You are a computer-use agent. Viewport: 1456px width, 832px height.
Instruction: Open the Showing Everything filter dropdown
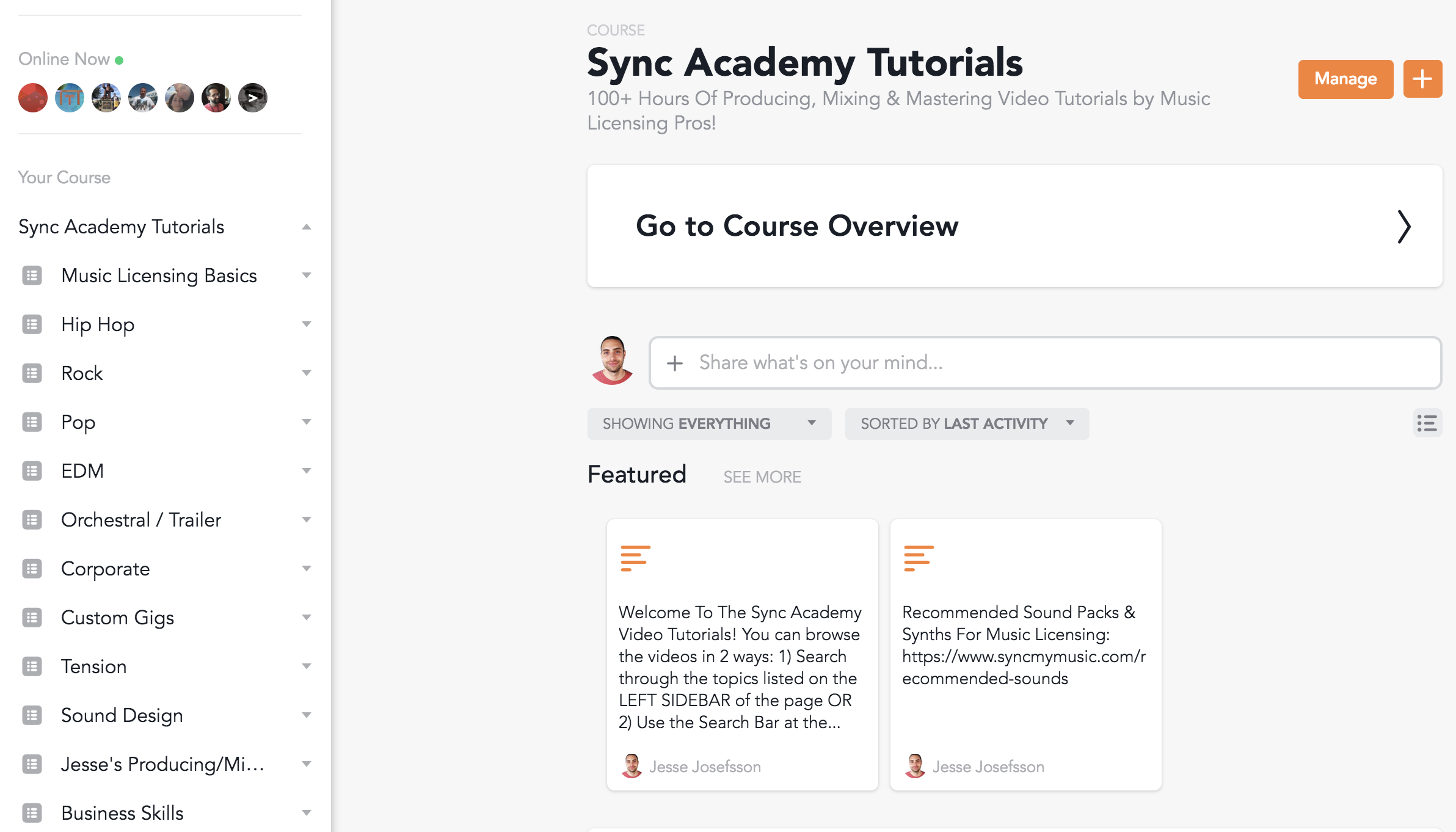tap(709, 423)
